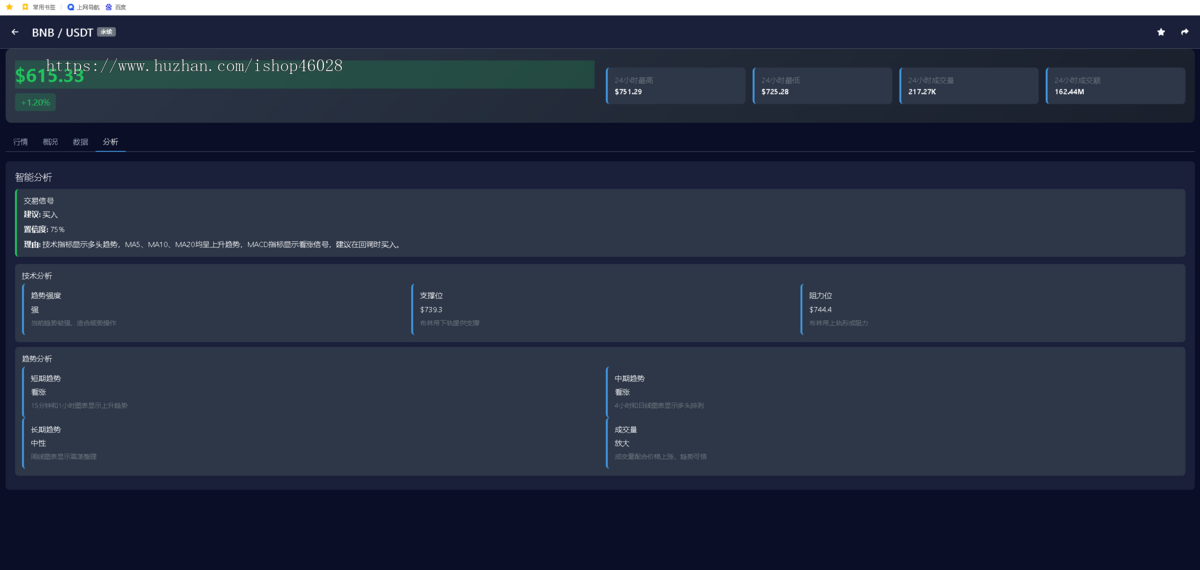Select the 24小时最高 card showing $751.29
Viewport: 1200px width, 570px height.
[x=676, y=86]
